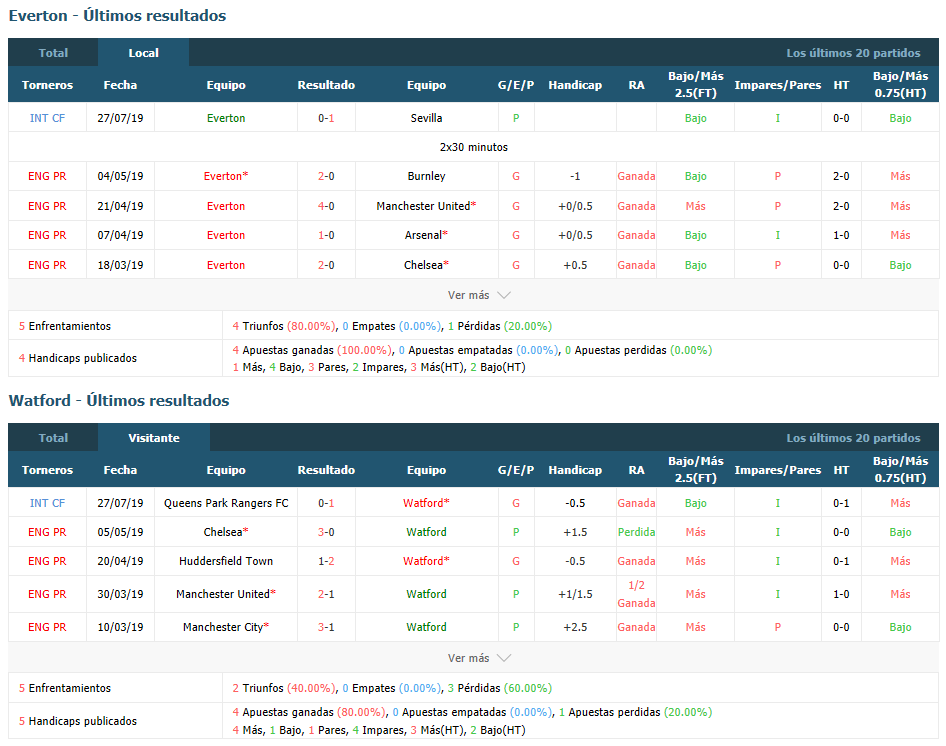Click 3-1 result of Manchester City vs Watford
Image resolution: width=946 pixels, height=746 pixels.
[x=326, y=627]
